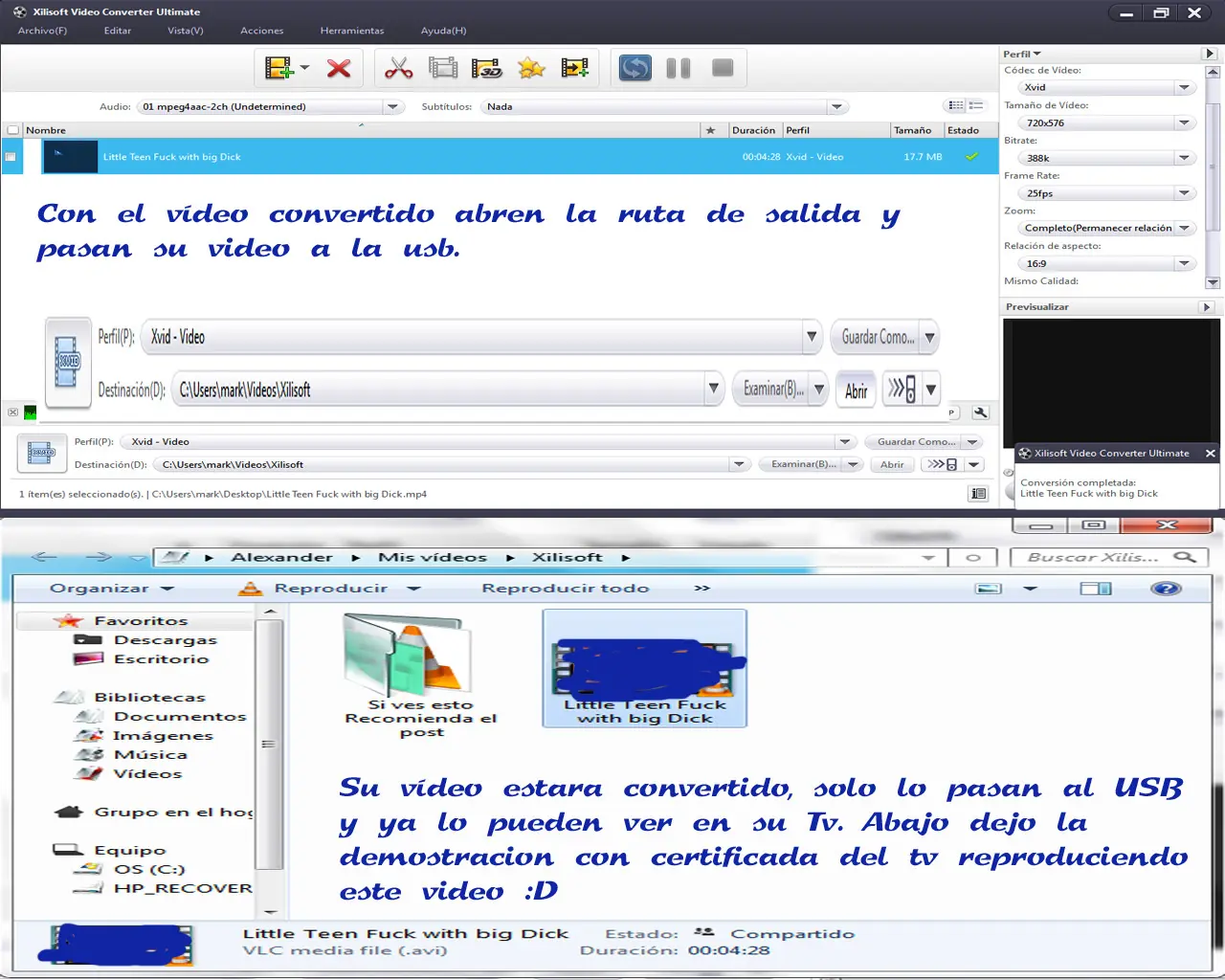The height and width of the screenshot is (980, 1225).
Task: Click the Add Output Profile icon
Action: tap(575, 68)
